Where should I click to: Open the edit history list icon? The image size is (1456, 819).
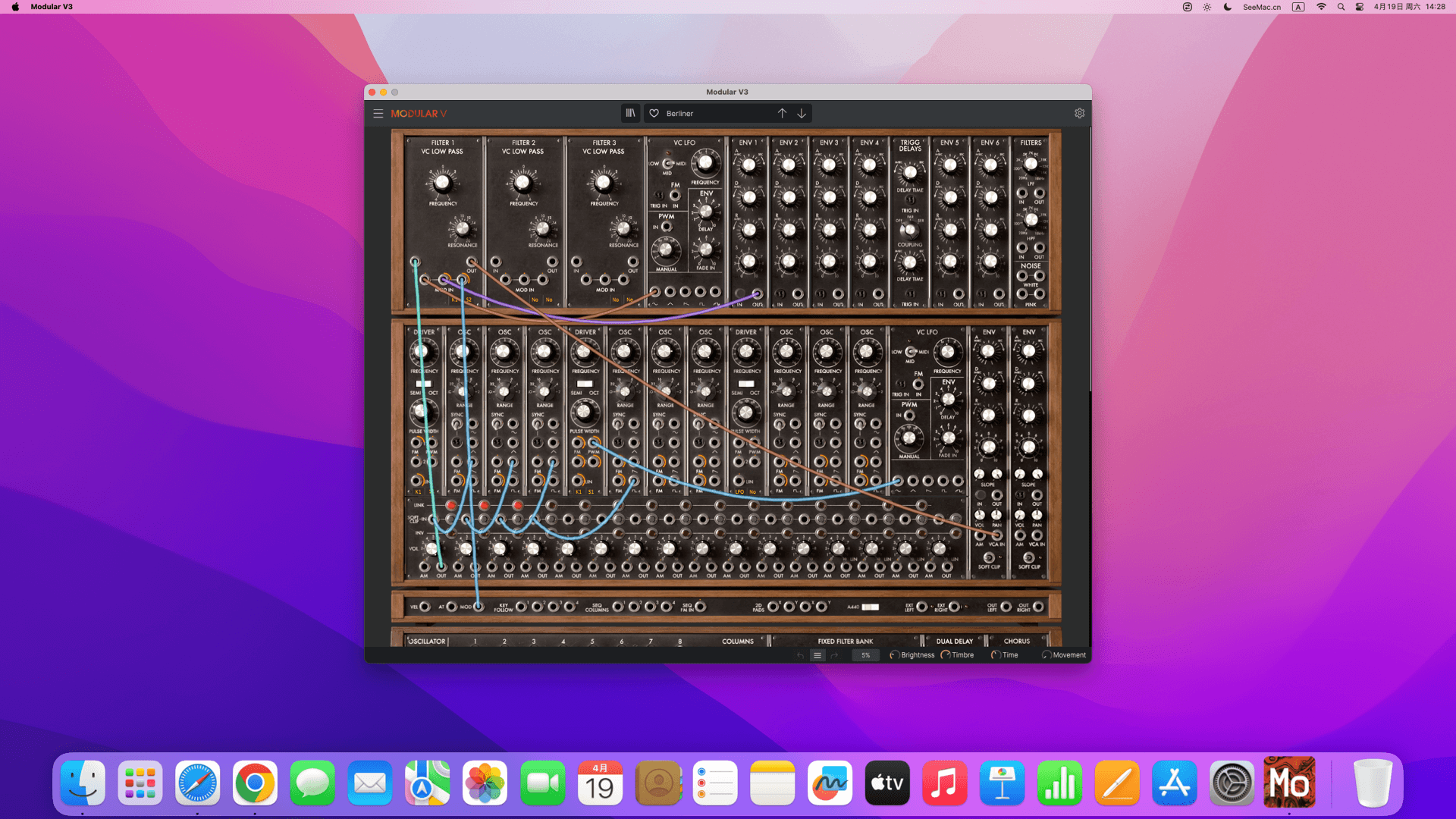pos(817,655)
